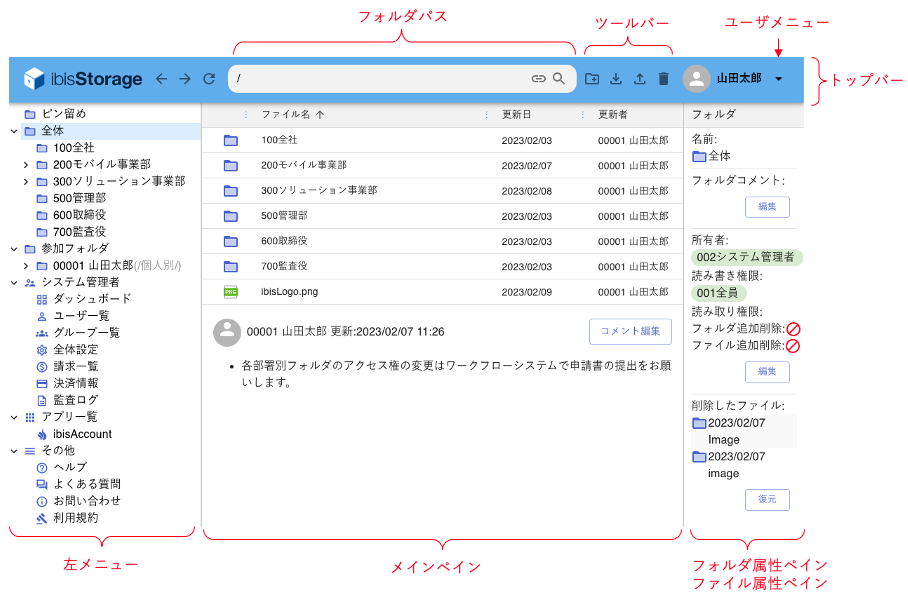Click the download icon in the top toolbar
908x601 pixels.
click(616, 79)
